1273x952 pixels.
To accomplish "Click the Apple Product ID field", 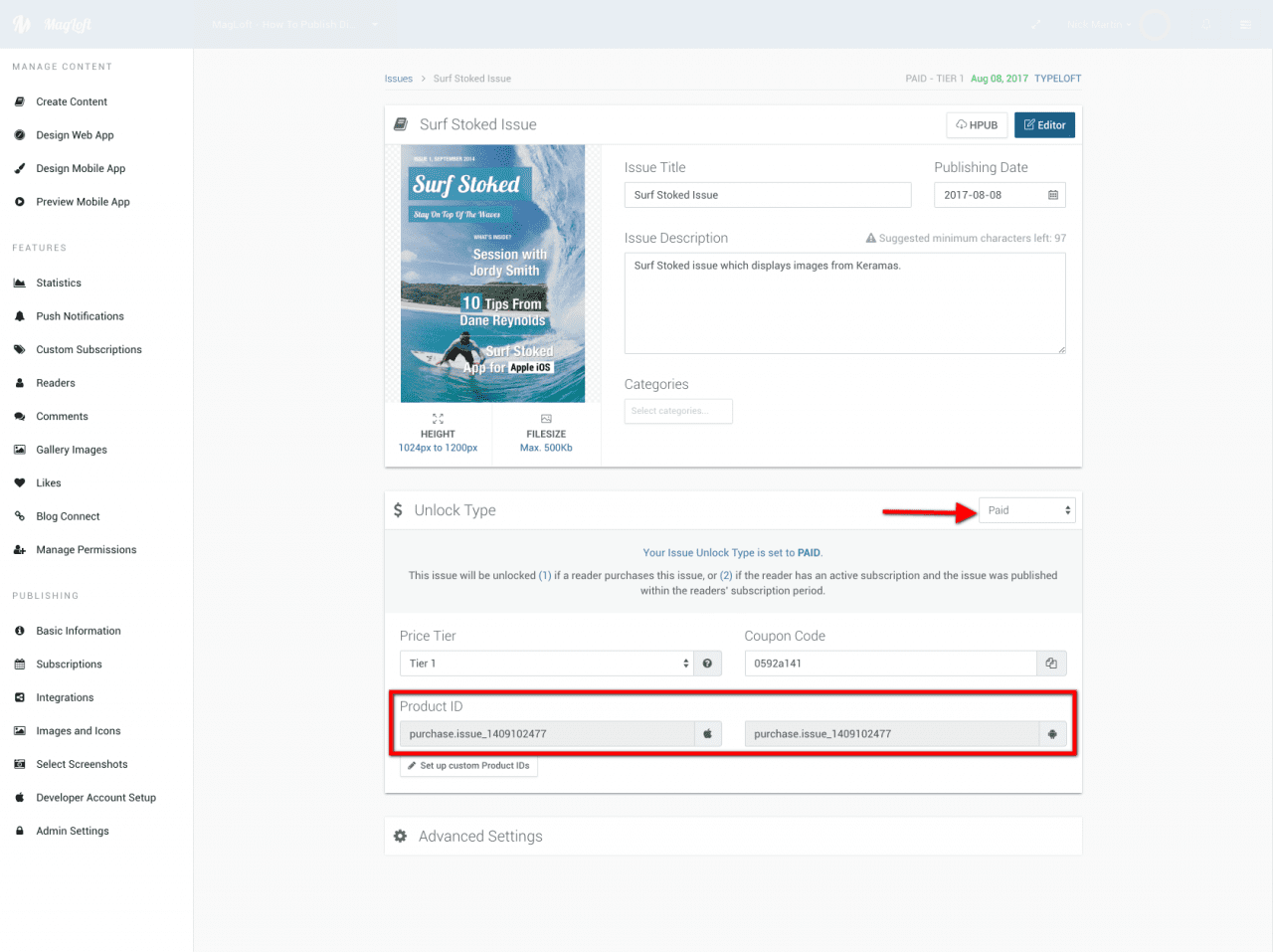I will (547, 734).
